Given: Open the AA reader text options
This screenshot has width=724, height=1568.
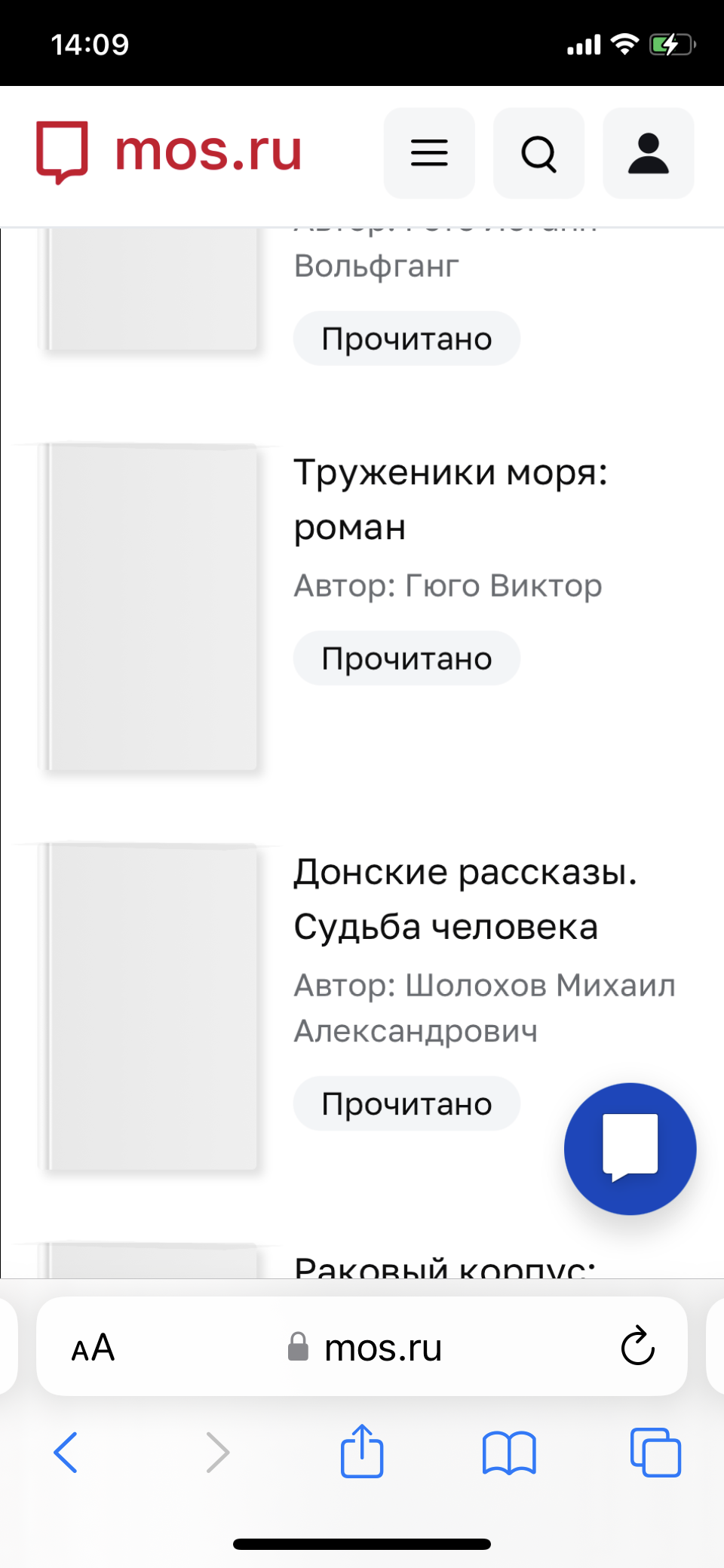Looking at the screenshot, I should [93, 1347].
